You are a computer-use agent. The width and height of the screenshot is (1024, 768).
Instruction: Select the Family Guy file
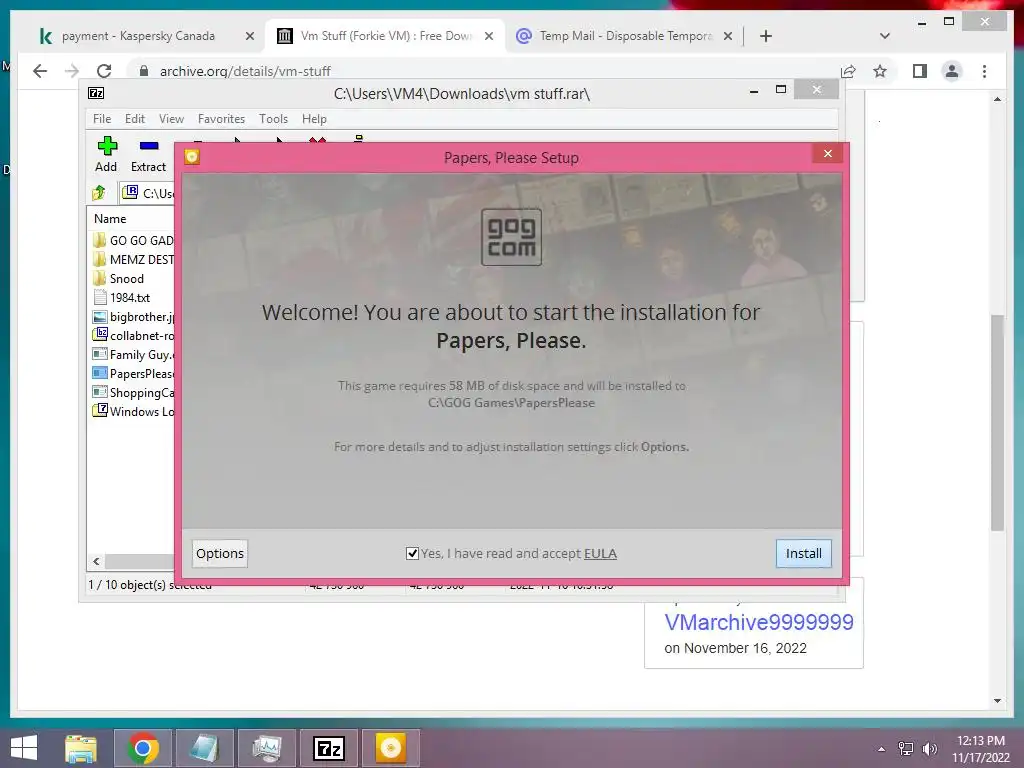pyautogui.click(x=133, y=355)
